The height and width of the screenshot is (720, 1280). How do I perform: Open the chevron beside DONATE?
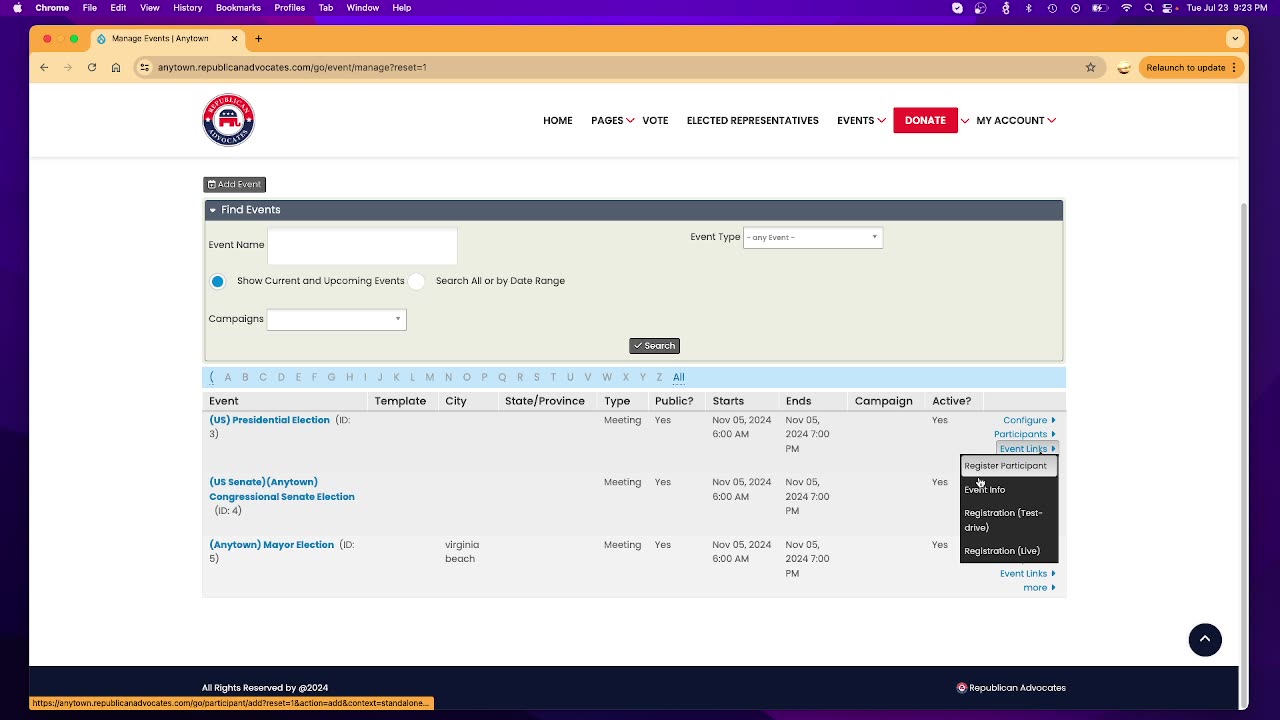point(965,120)
